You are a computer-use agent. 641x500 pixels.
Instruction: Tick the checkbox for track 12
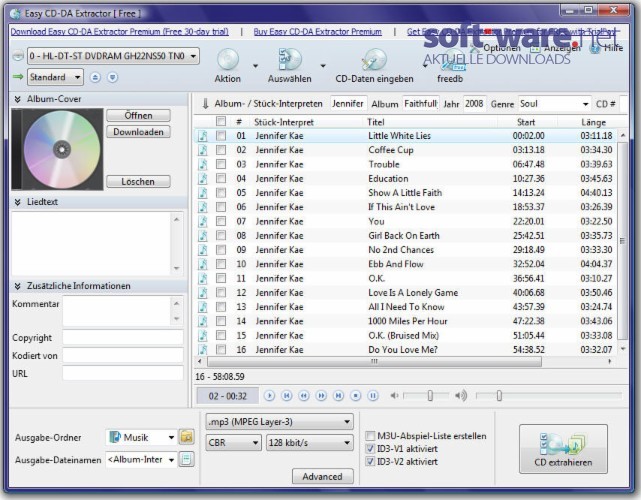click(221, 293)
